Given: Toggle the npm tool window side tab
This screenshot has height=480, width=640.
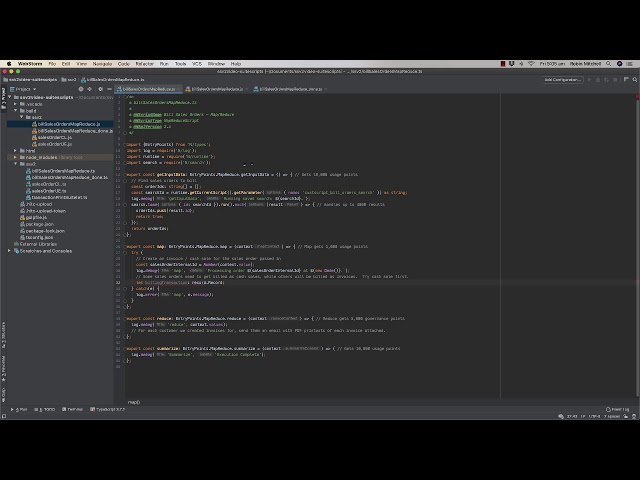Looking at the screenshot, I should click(4, 394).
